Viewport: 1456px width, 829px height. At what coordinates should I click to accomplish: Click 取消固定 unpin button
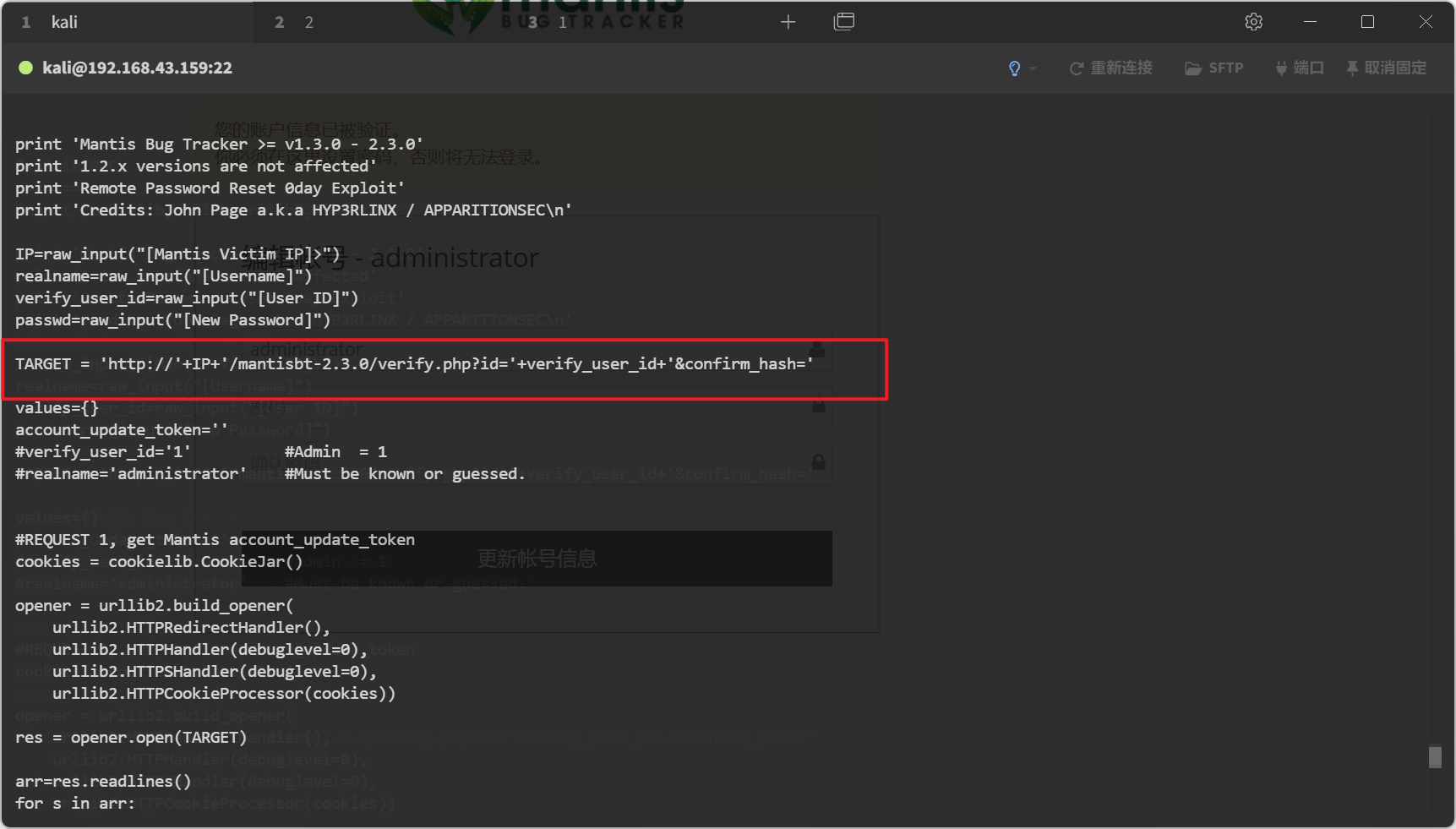[1387, 68]
